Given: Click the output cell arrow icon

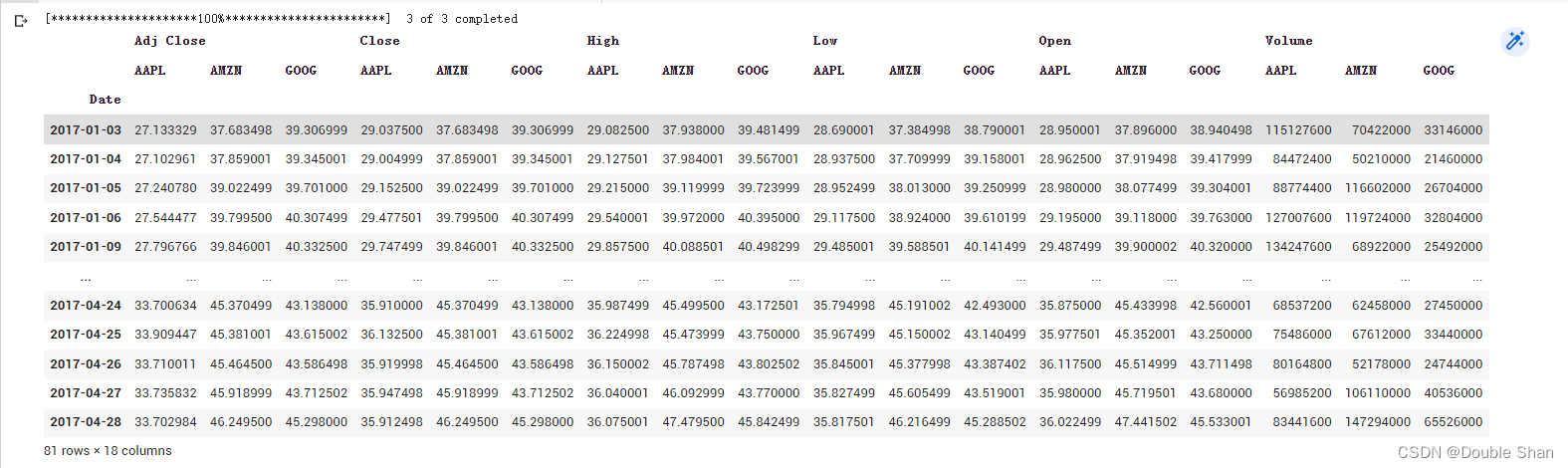Looking at the screenshot, I should coord(21,20).
